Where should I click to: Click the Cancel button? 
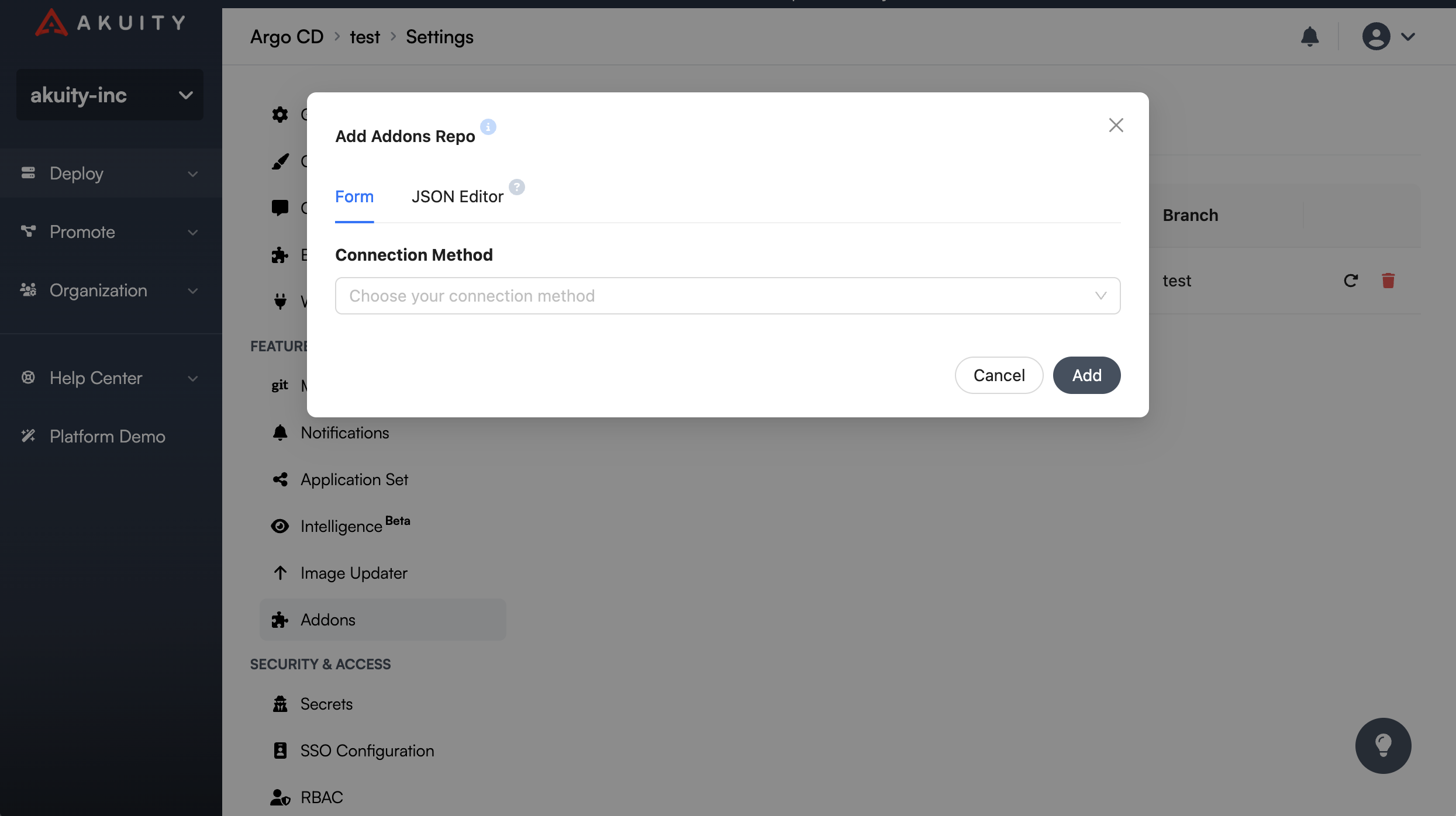coord(999,375)
